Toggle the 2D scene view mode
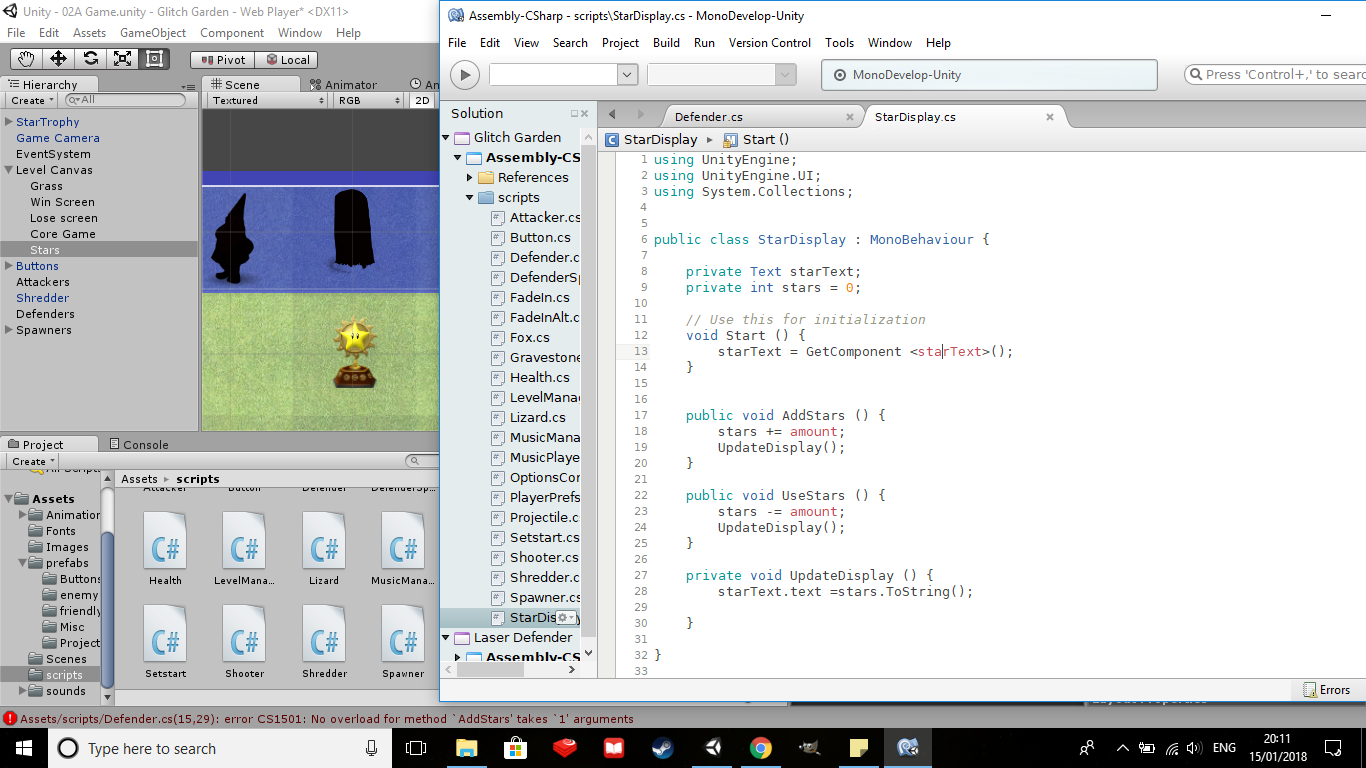The height and width of the screenshot is (768, 1366). (x=422, y=101)
